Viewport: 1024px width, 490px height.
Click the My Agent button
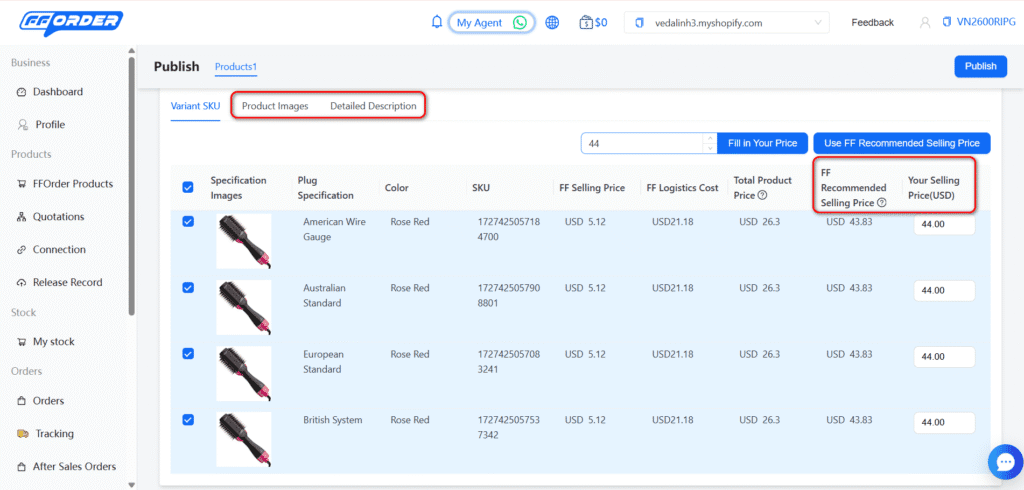coord(491,23)
